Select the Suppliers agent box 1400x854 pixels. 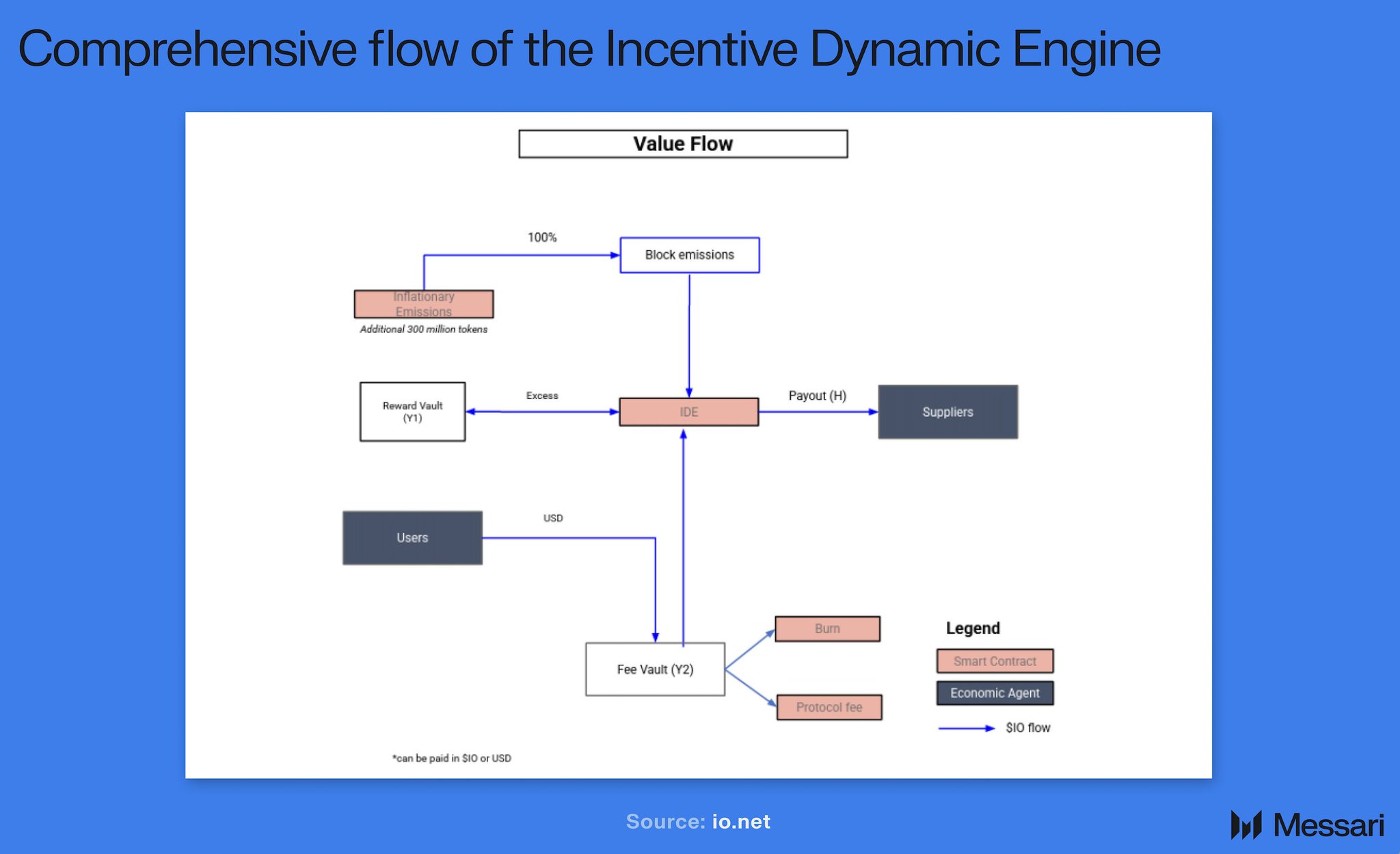[947, 412]
